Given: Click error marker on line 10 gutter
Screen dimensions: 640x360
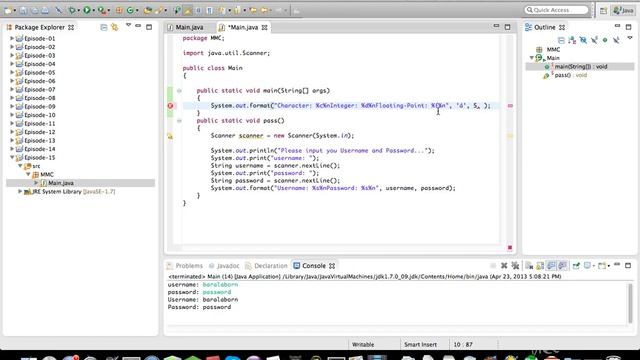Looking at the screenshot, I should coord(170,106).
